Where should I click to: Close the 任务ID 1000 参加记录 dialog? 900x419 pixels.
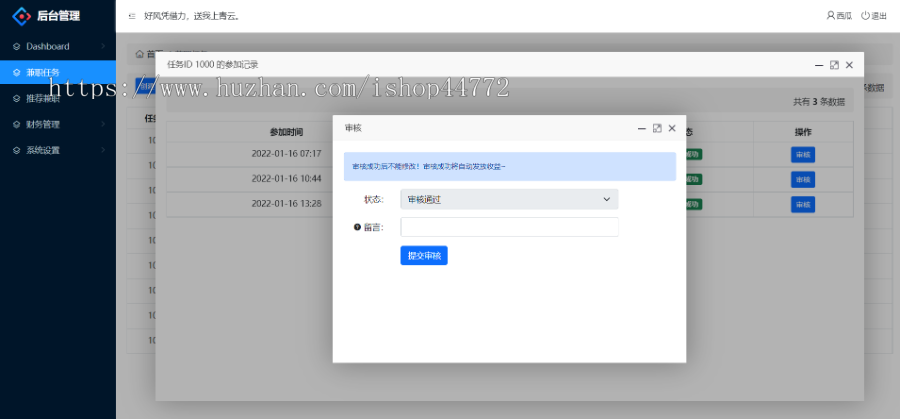[849, 65]
